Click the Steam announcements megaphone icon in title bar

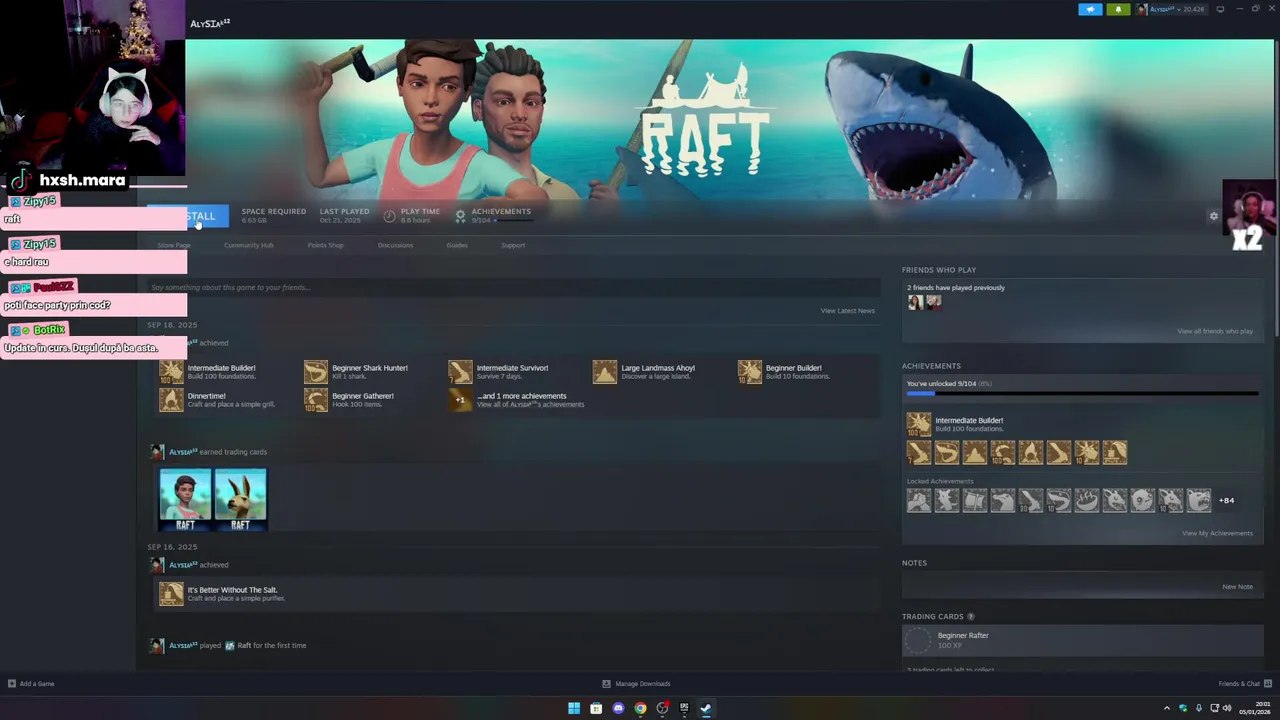coord(1090,9)
